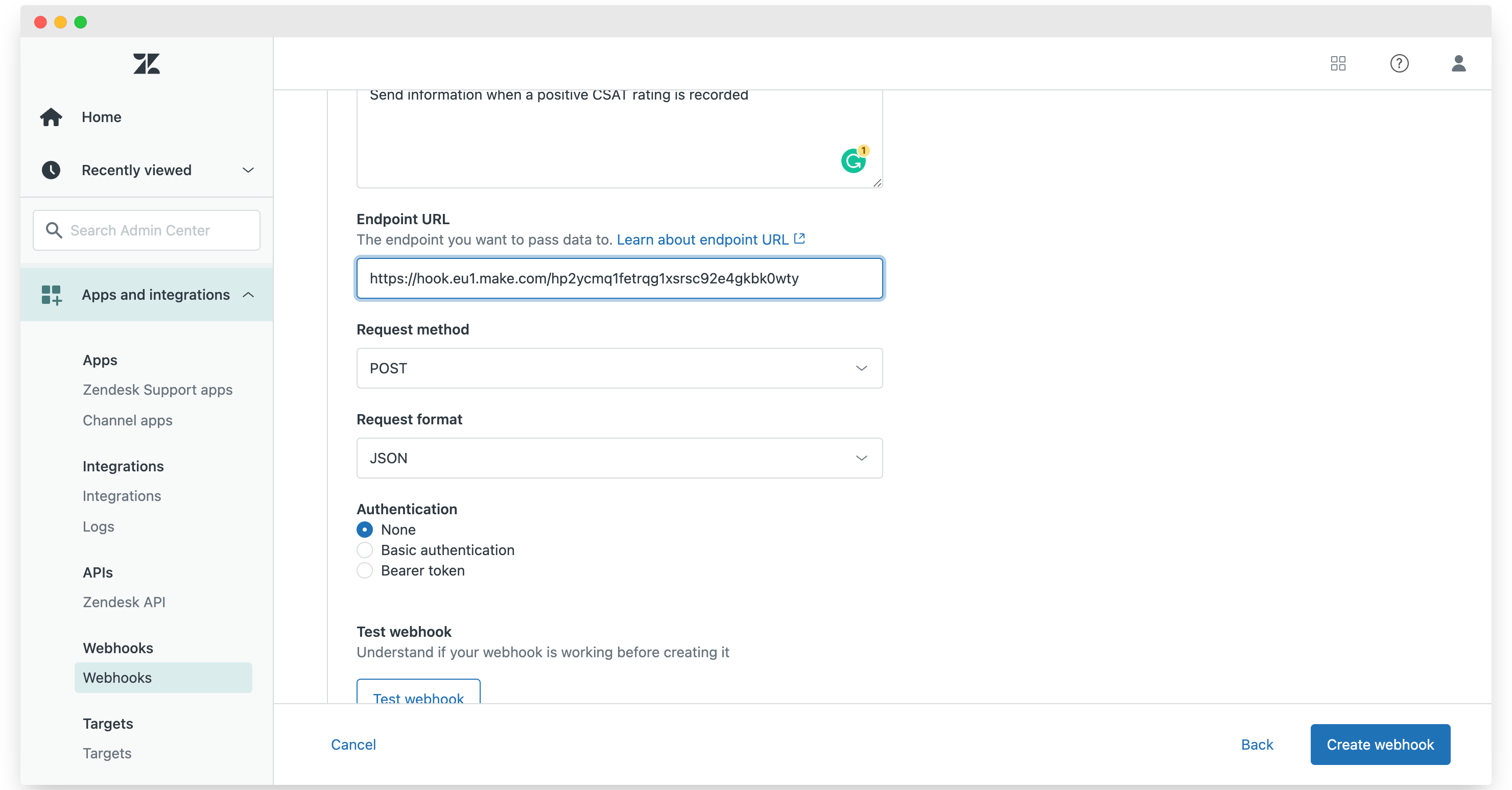Click into the Endpoint URL field
The height and width of the screenshot is (790, 1512).
[619, 278]
